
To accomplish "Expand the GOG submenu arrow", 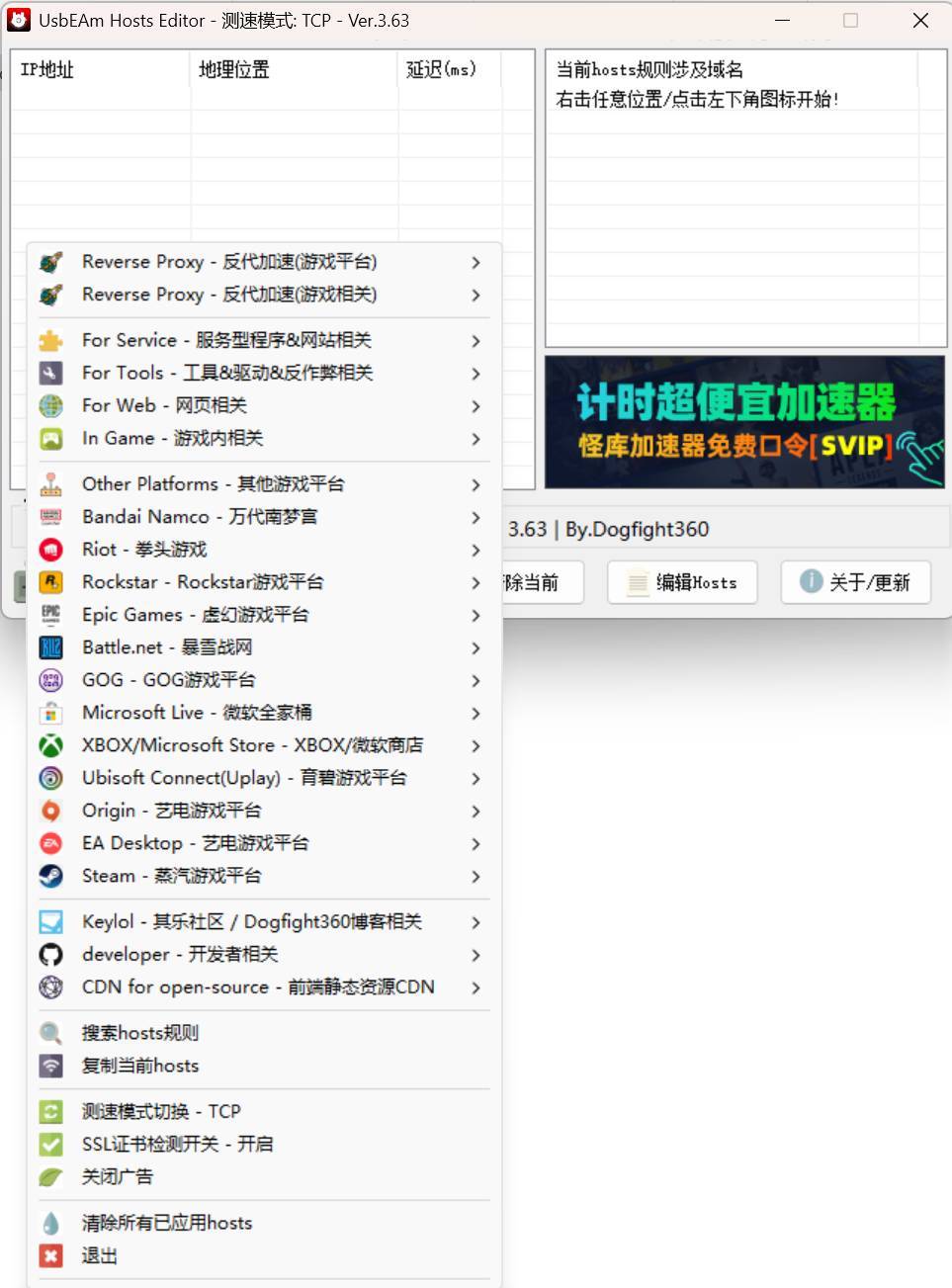I will (x=476, y=680).
